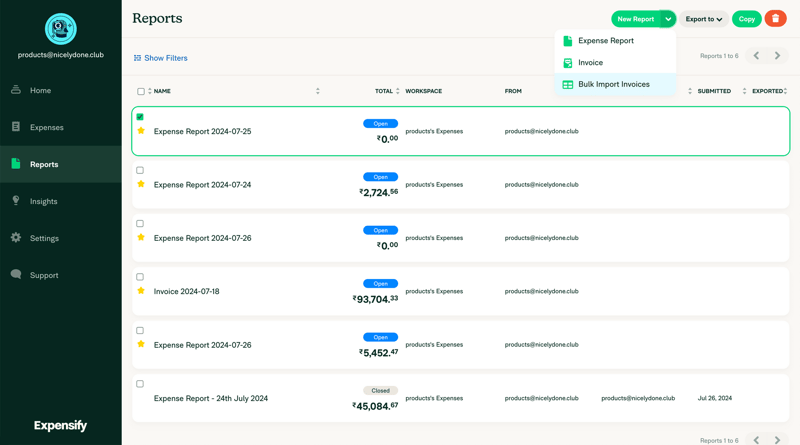This screenshot has height=445, width=800.
Task: Go to previous page at top pagination
Action: pyautogui.click(x=757, y=56)
